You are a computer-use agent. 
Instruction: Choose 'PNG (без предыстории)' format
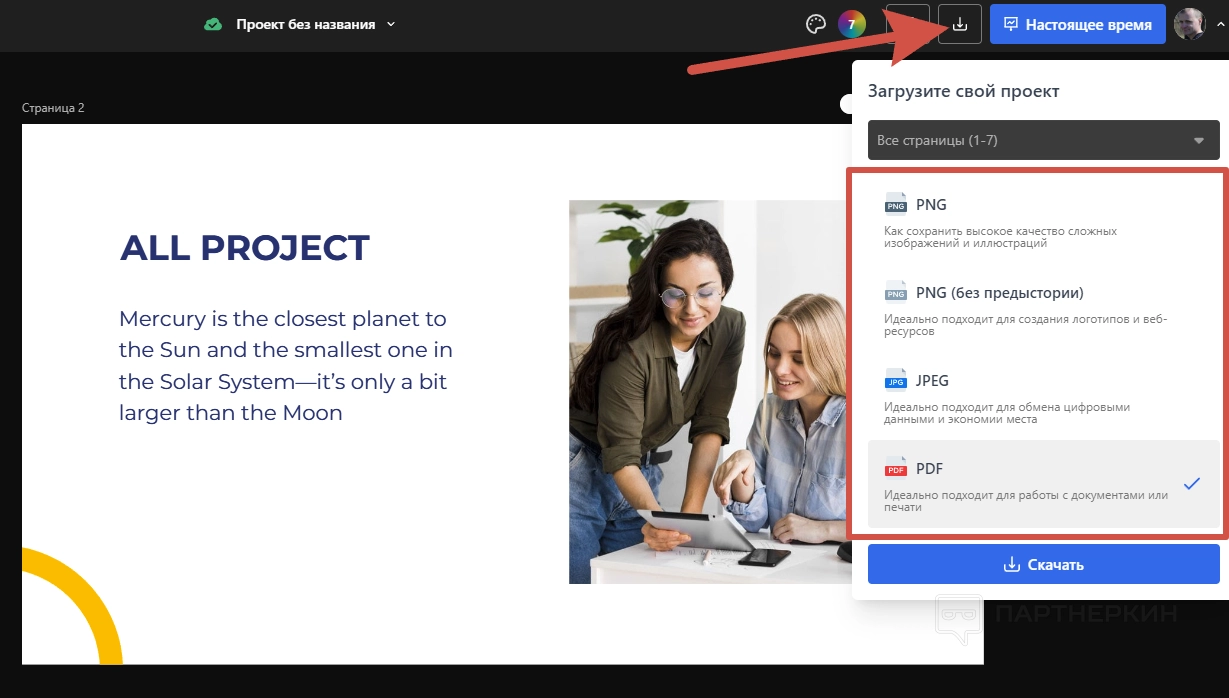tap(1044, 308)
